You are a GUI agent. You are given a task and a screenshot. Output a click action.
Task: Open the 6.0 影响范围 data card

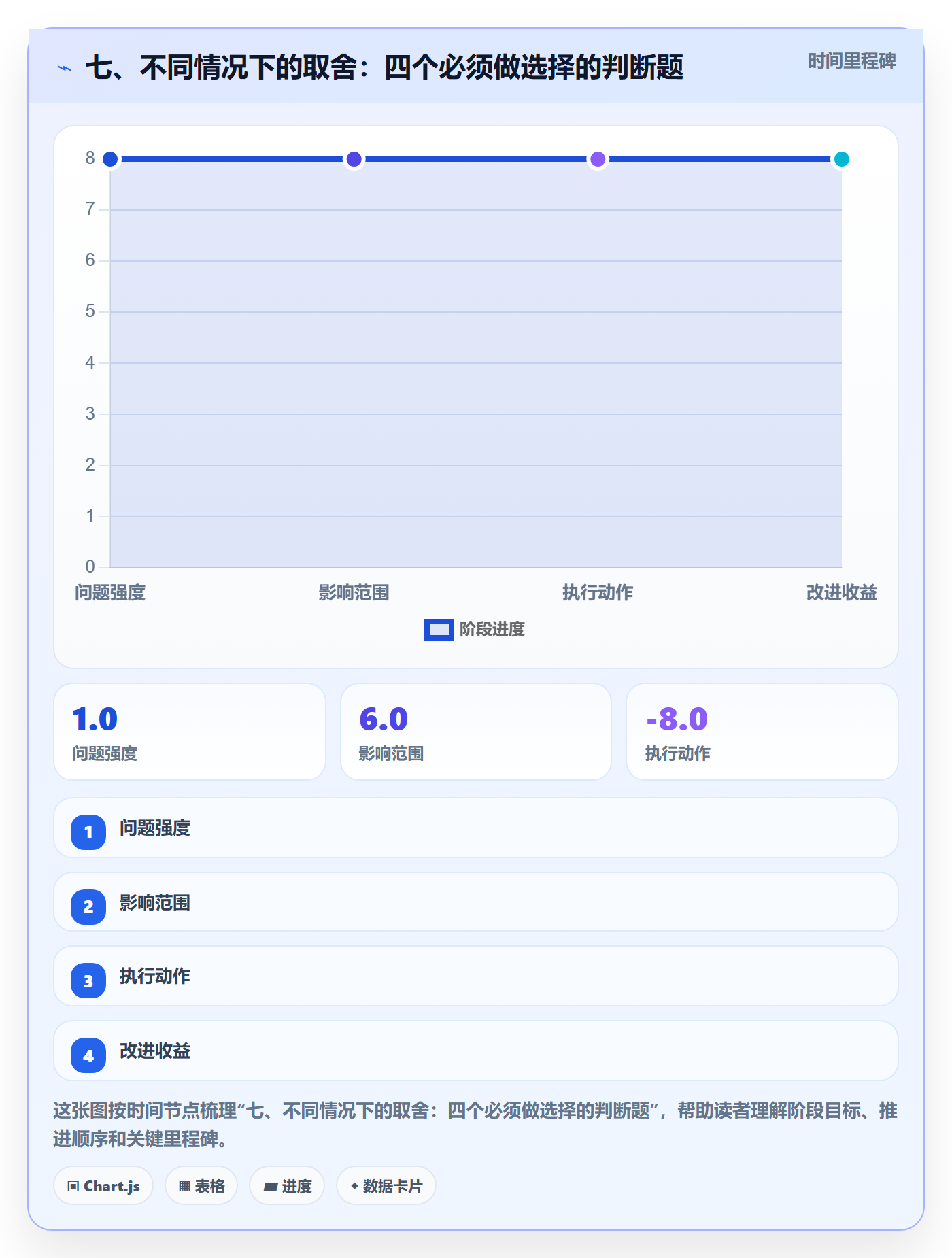pyautogui.click(x=476, y=732)
